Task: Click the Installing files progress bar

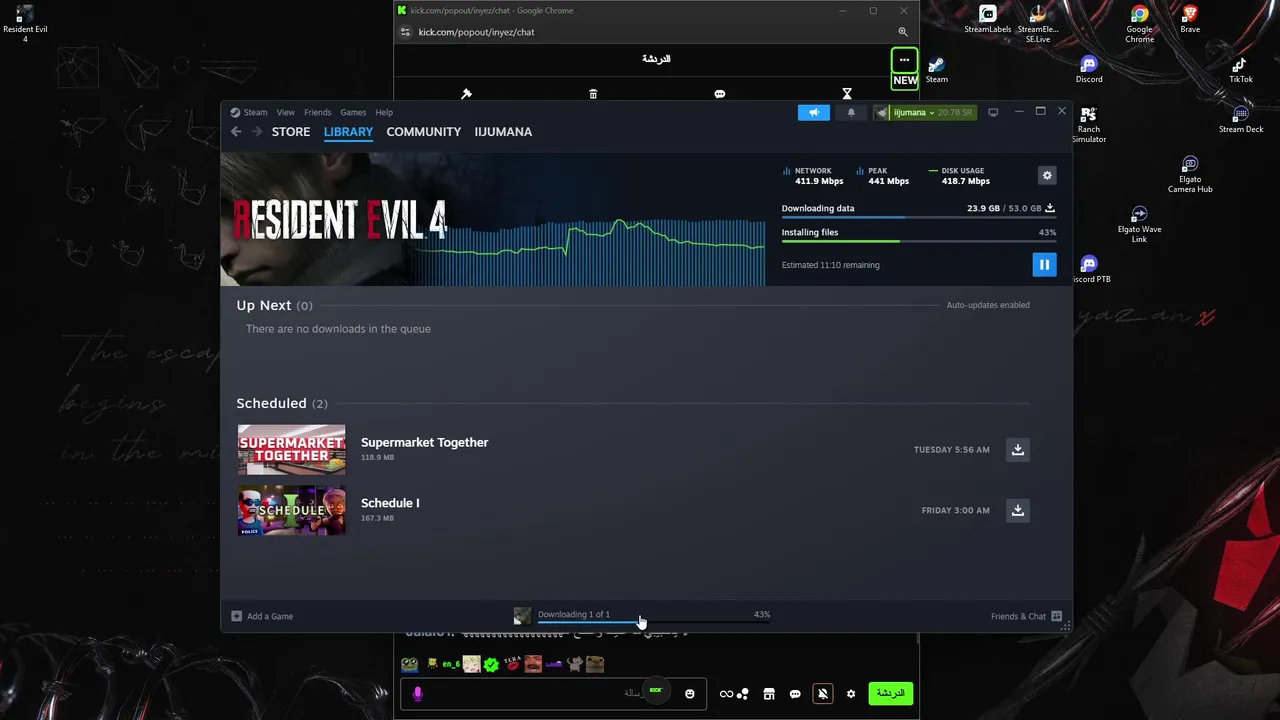Action: click(918, 241)
